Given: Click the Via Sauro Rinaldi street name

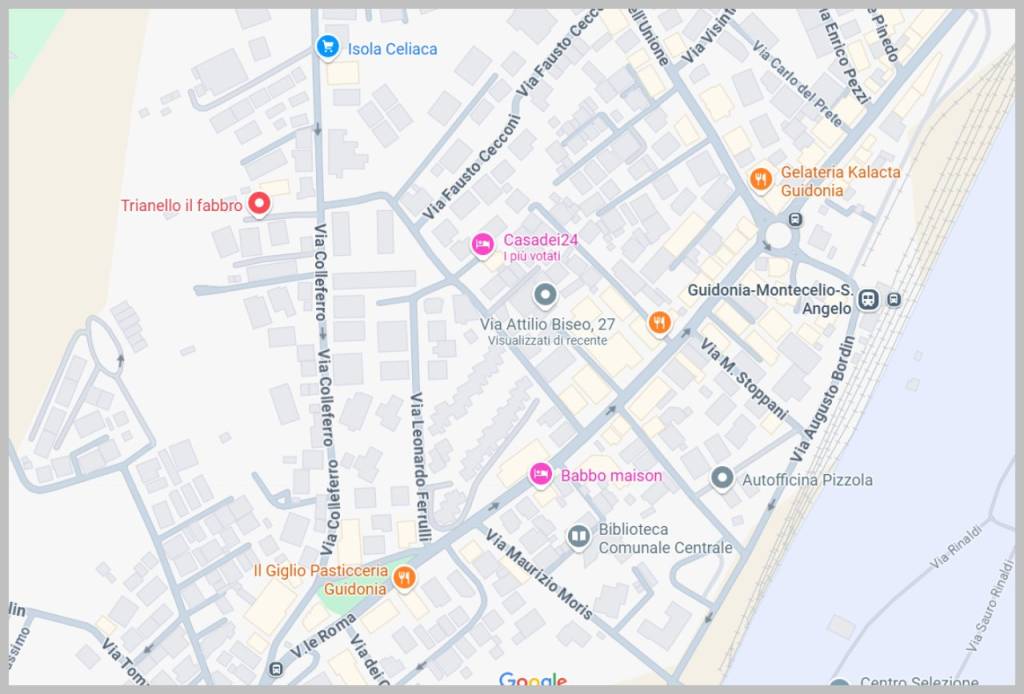Looking at the screenshot, I should 989,605.
